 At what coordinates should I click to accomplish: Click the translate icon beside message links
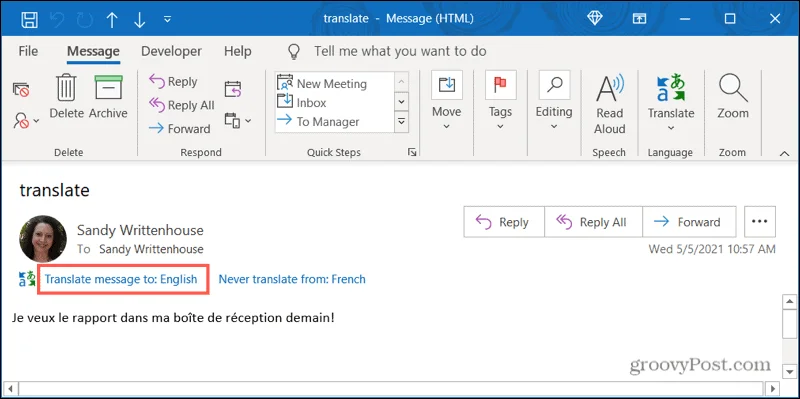(x=27, y=279)
